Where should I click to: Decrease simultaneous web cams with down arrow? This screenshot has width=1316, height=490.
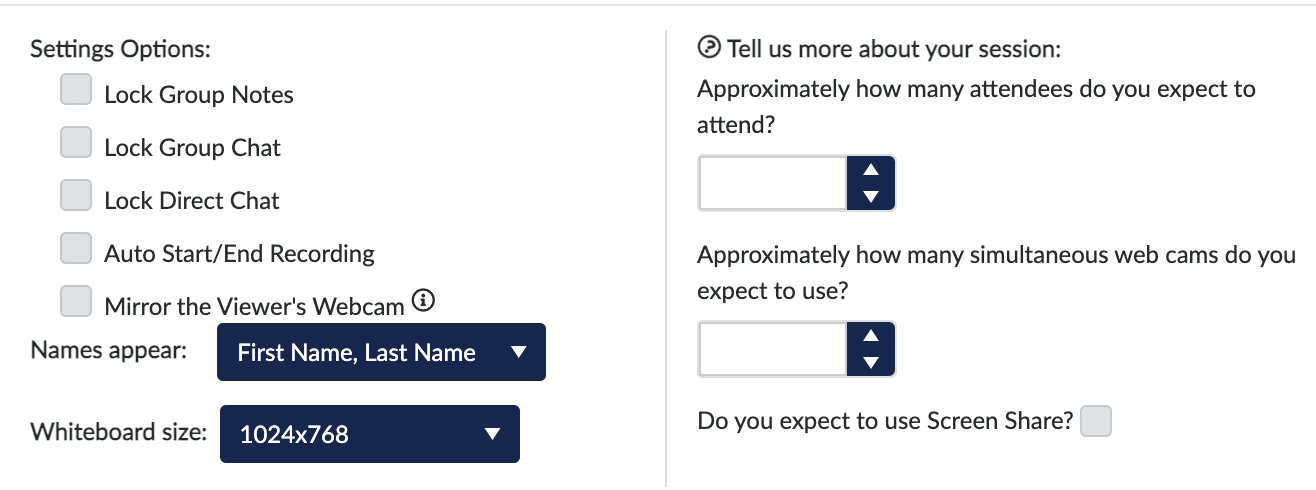(x=870, y=362)
